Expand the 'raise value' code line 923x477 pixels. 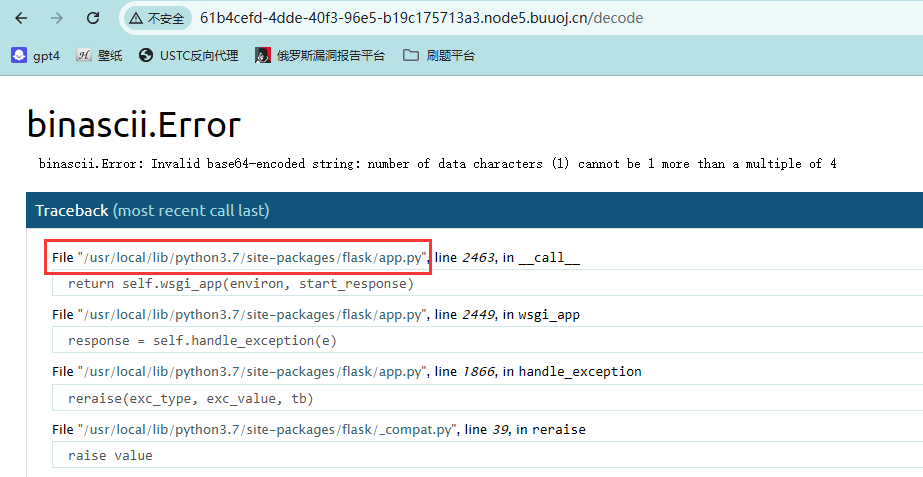(x=110, y=455)
